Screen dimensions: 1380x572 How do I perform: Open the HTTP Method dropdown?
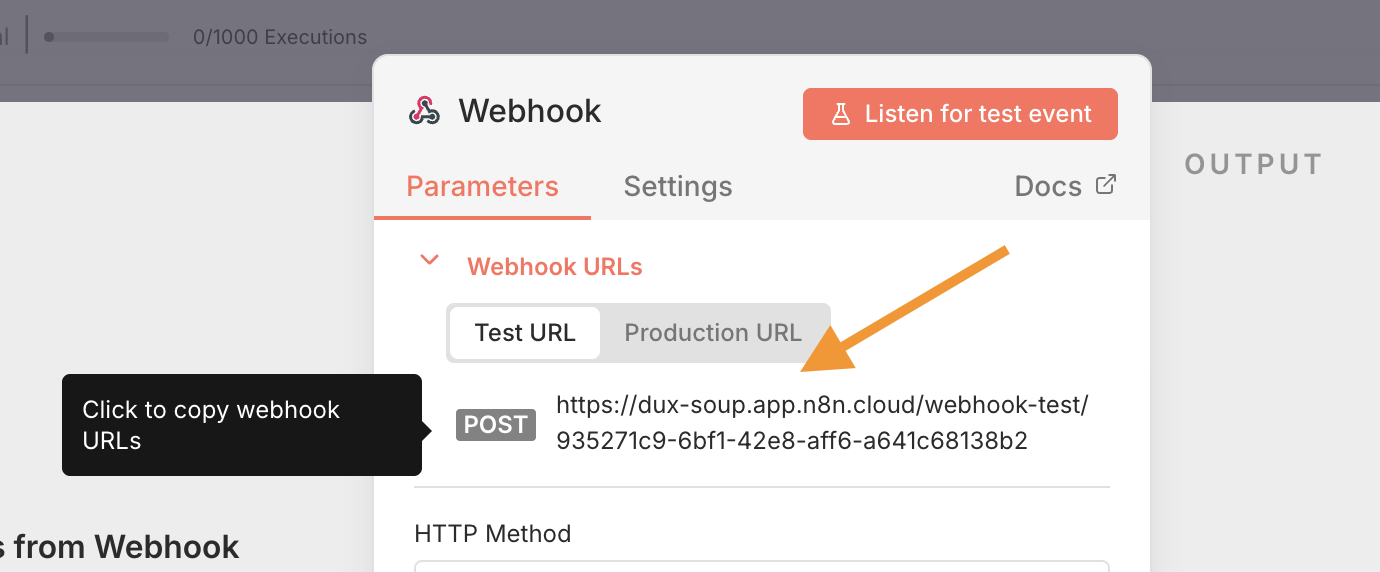pyautogui.click(x=762, y=565)
